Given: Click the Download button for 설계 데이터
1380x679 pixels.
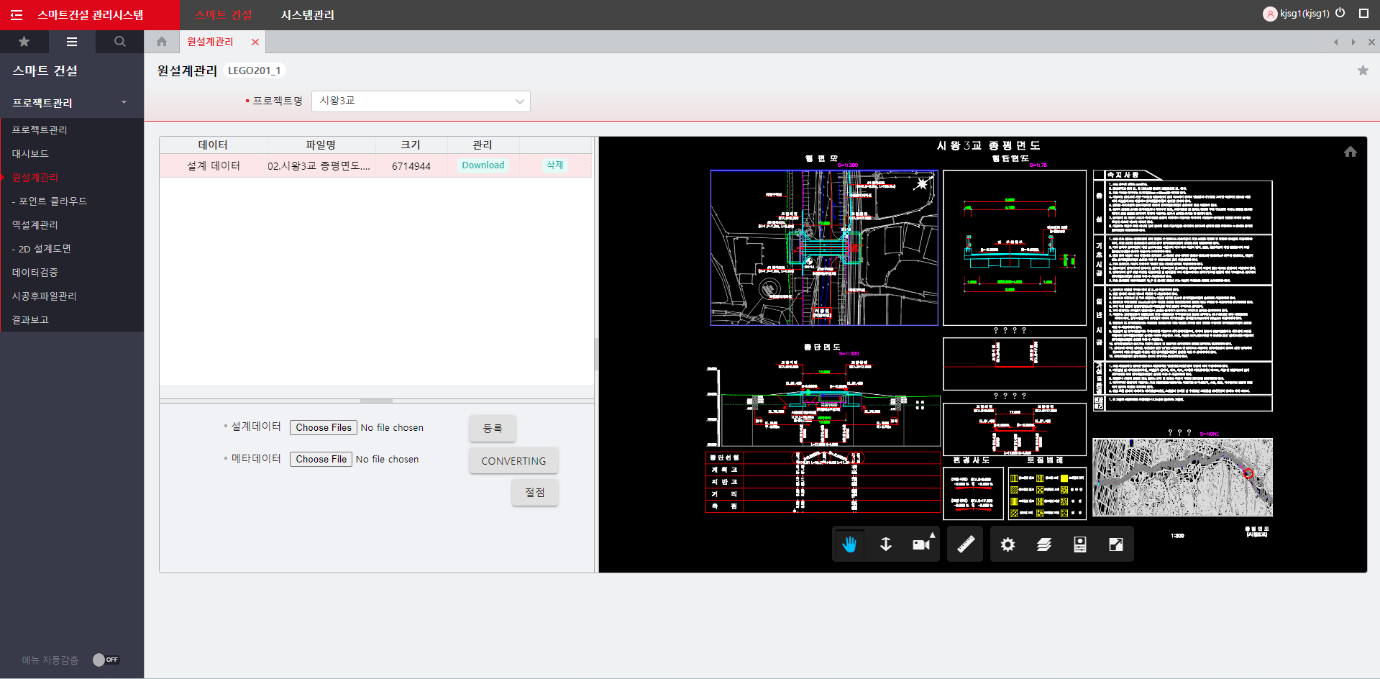Looking at the screenshot, I should (x=483, y=165).
